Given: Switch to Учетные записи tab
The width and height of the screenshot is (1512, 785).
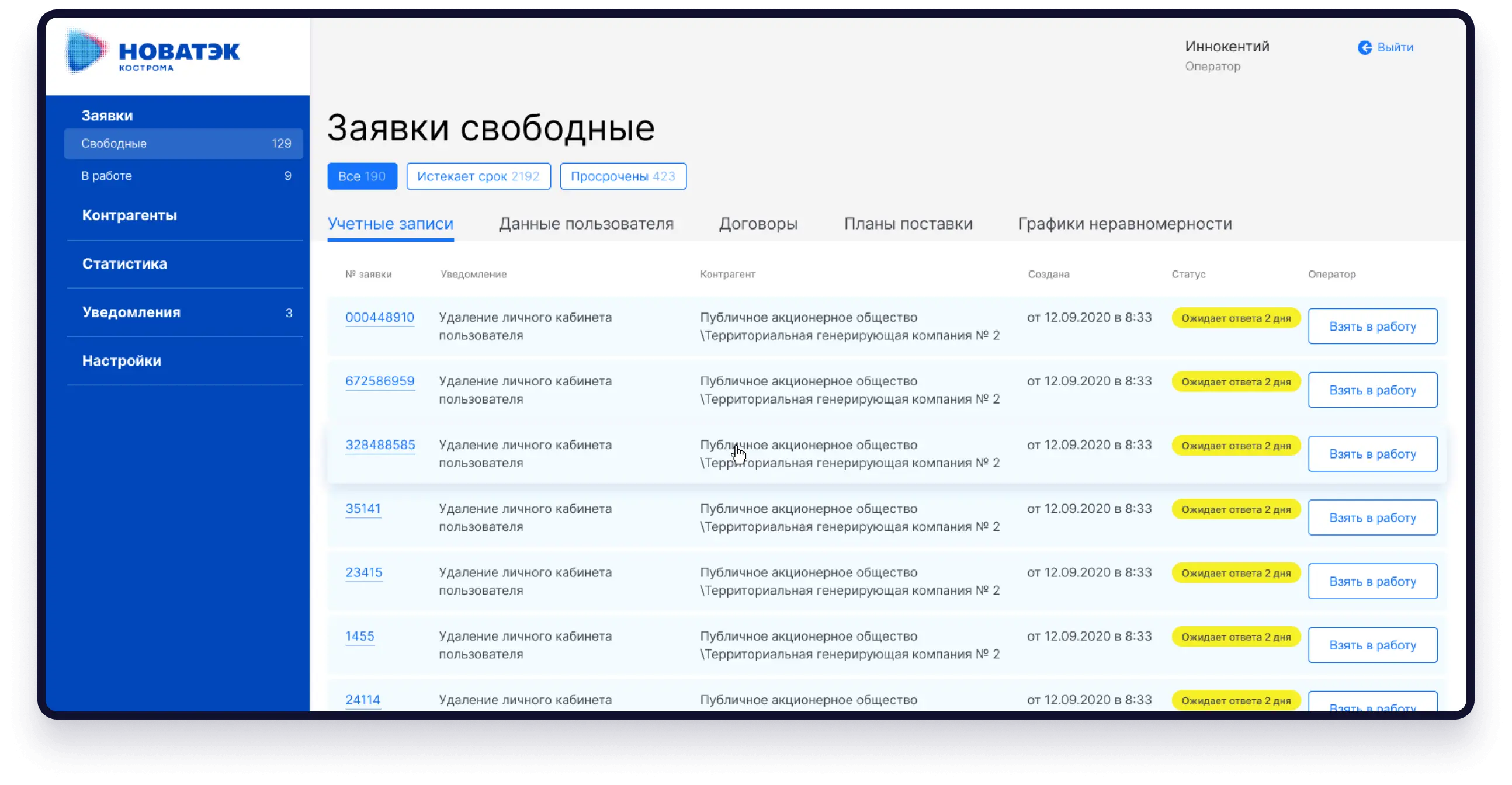Looking at the screenshot, I should click(x=390, y=224).
